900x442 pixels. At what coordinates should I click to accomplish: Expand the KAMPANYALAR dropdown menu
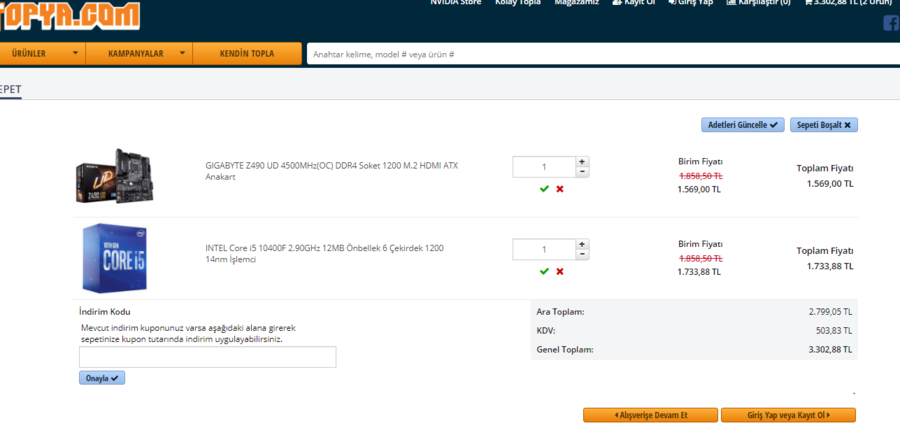[139, 54]
